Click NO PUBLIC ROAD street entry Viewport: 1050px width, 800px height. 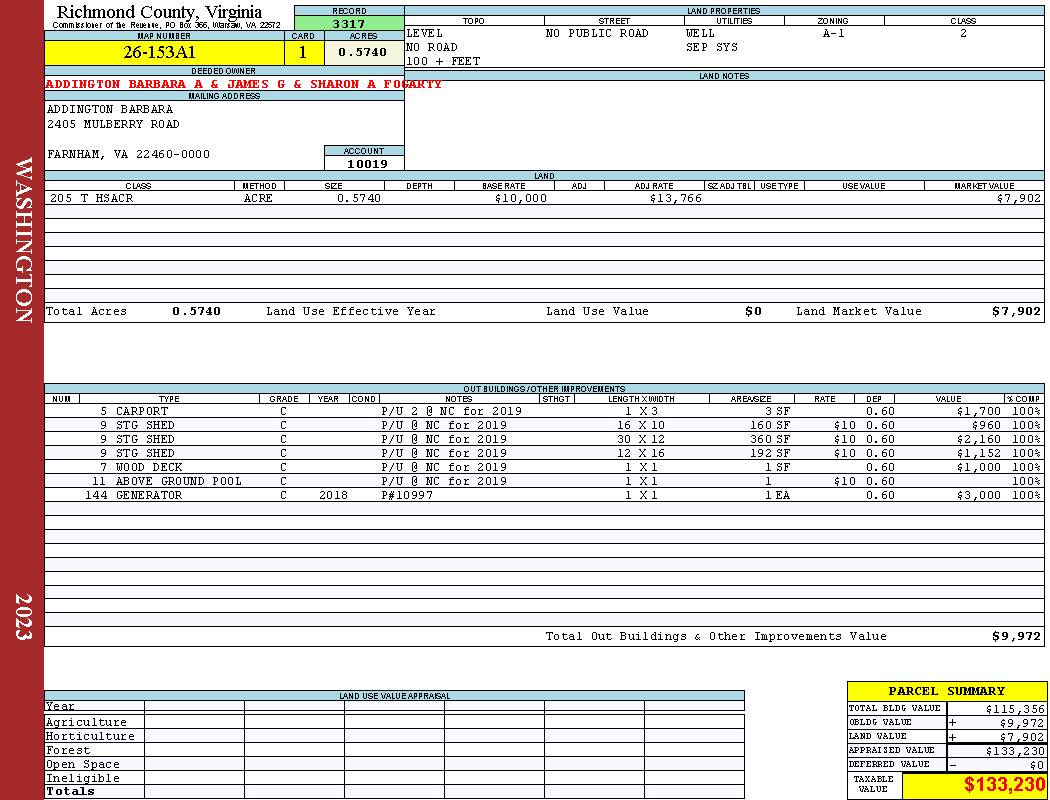597,33
